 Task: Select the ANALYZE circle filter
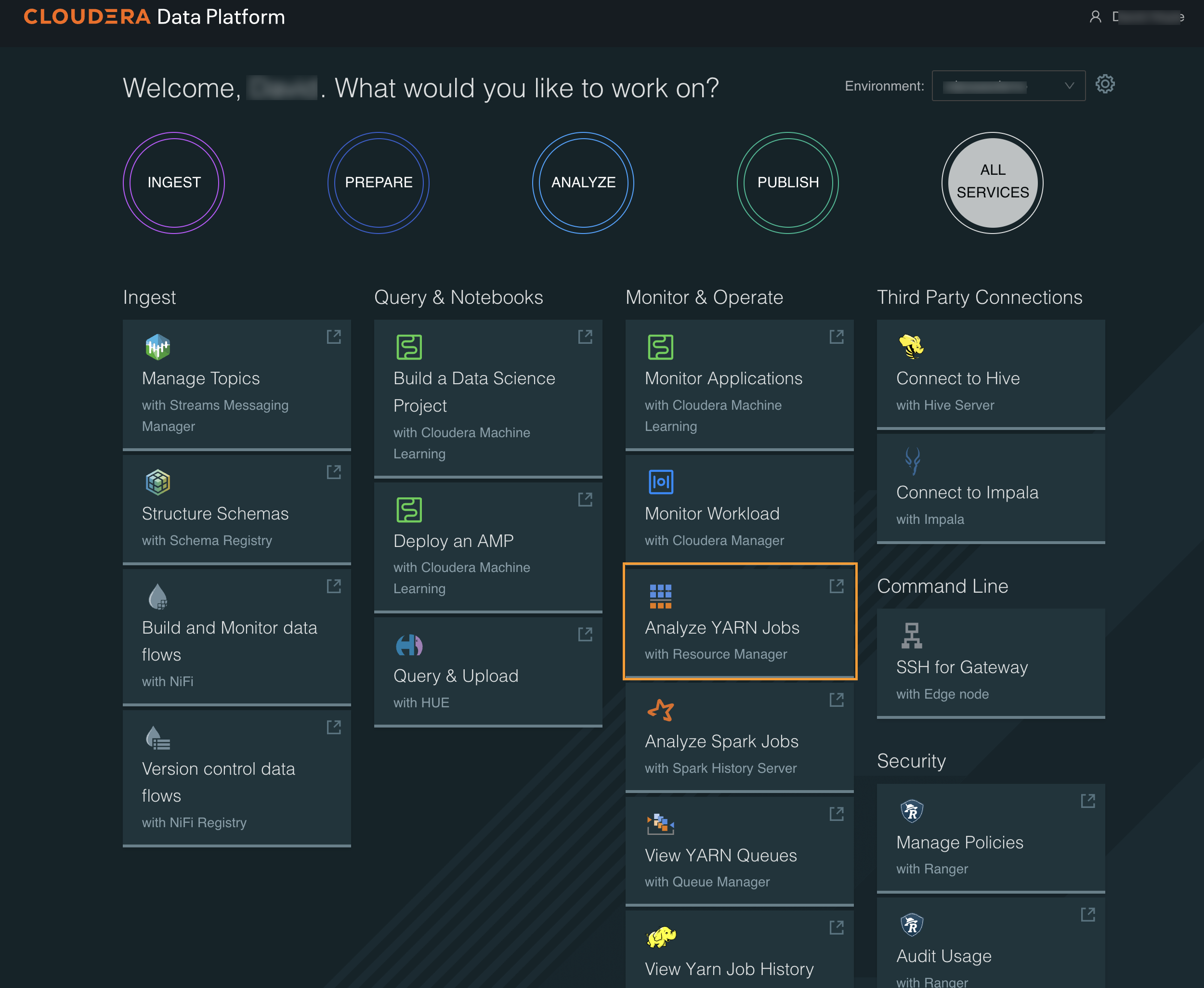(x=583, y=182)
